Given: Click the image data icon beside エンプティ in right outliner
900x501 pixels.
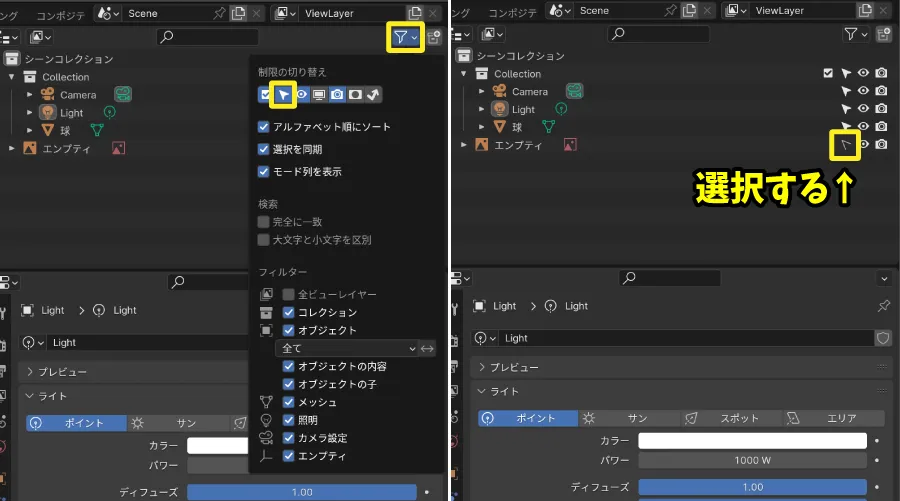Looking at the screenshot, I should (x=570, y=145).
